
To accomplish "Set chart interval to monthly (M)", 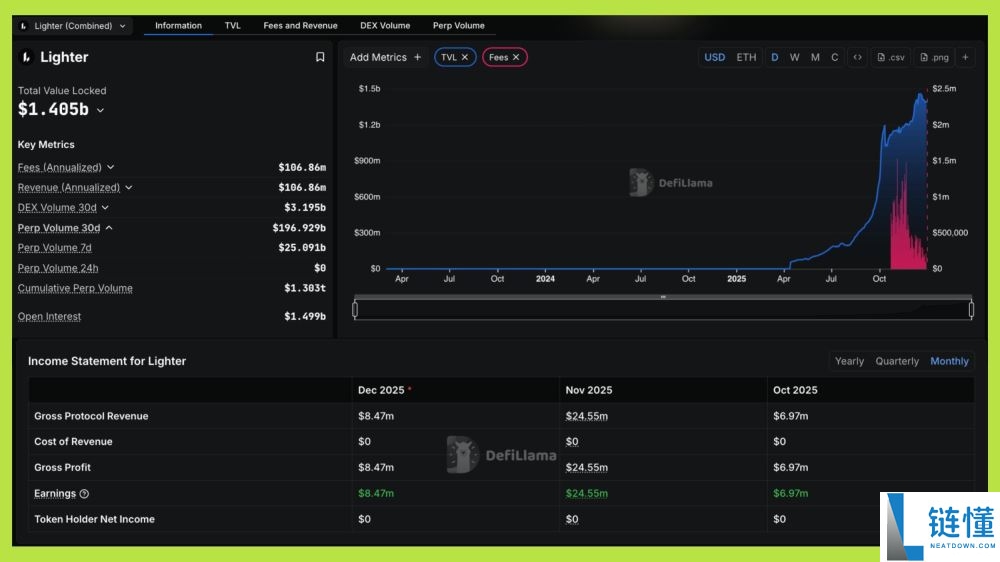I will (x=815, y=57).
